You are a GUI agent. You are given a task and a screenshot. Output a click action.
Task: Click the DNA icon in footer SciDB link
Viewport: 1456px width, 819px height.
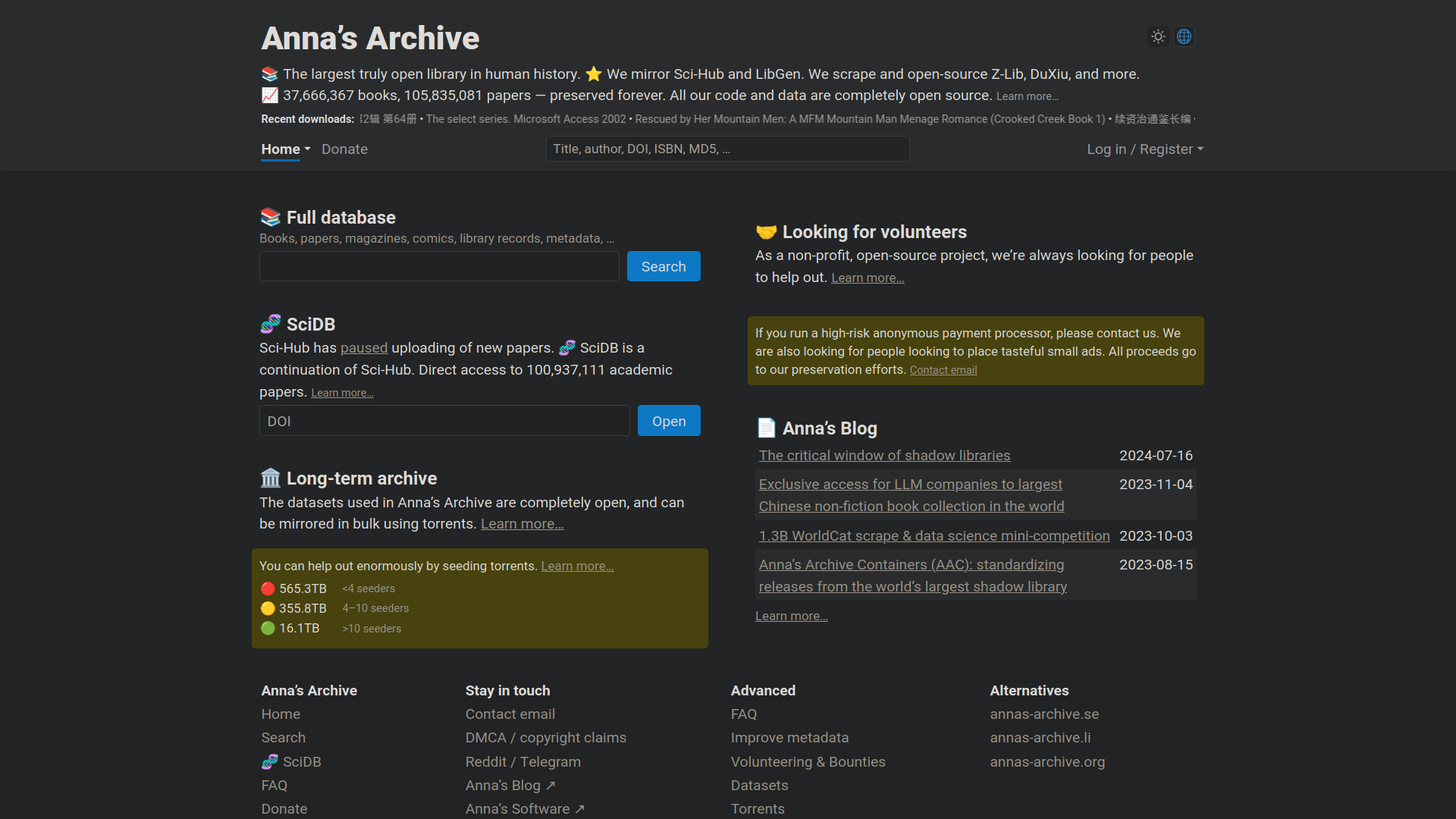pos(269,761)
